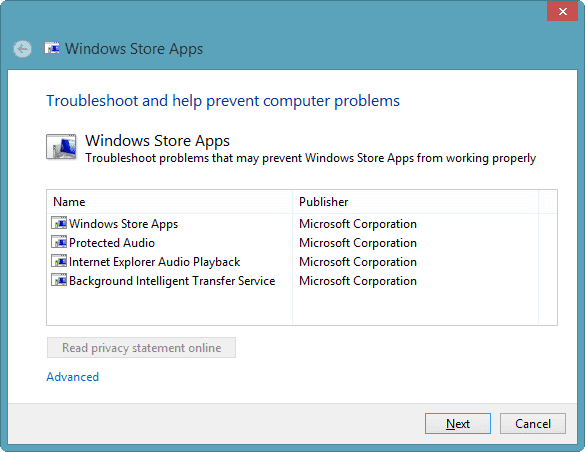Sort list by the Publisher column header
Viewport: 585px width, 452px height.
pyautogui.click(x=415, y=202)
